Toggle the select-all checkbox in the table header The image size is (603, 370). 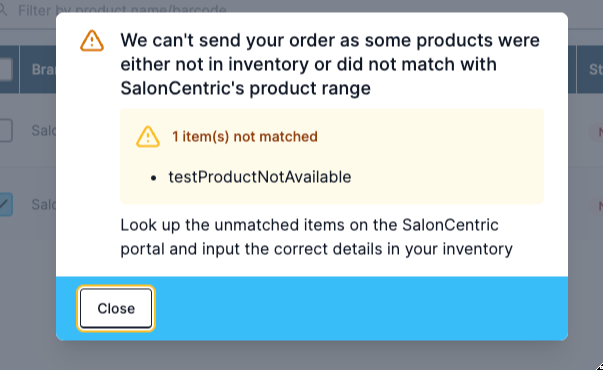tap(5, 70)
